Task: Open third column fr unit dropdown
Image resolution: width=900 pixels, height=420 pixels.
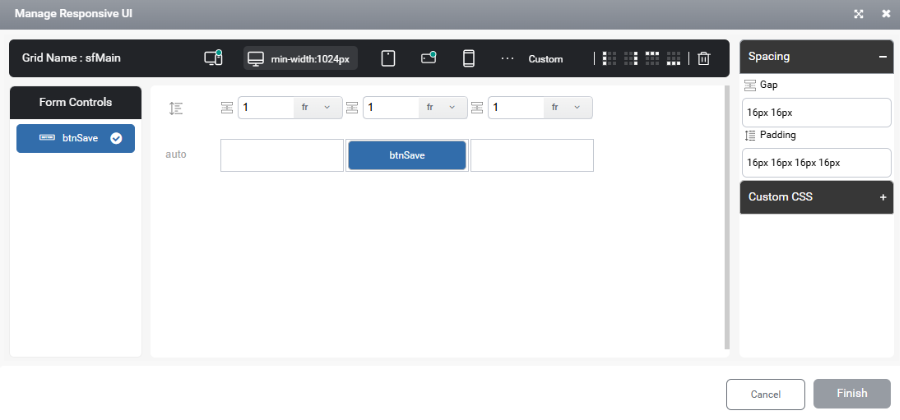Action: tap(568, 107)
